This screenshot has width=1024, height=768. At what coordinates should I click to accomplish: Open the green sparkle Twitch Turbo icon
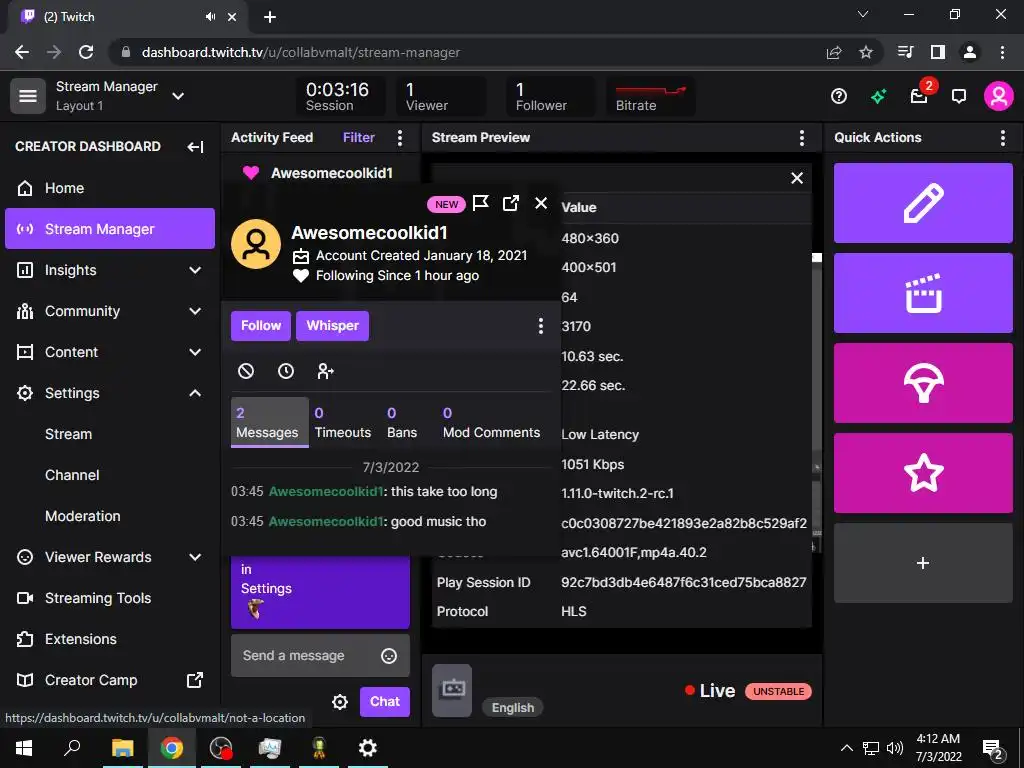[878, 97]
